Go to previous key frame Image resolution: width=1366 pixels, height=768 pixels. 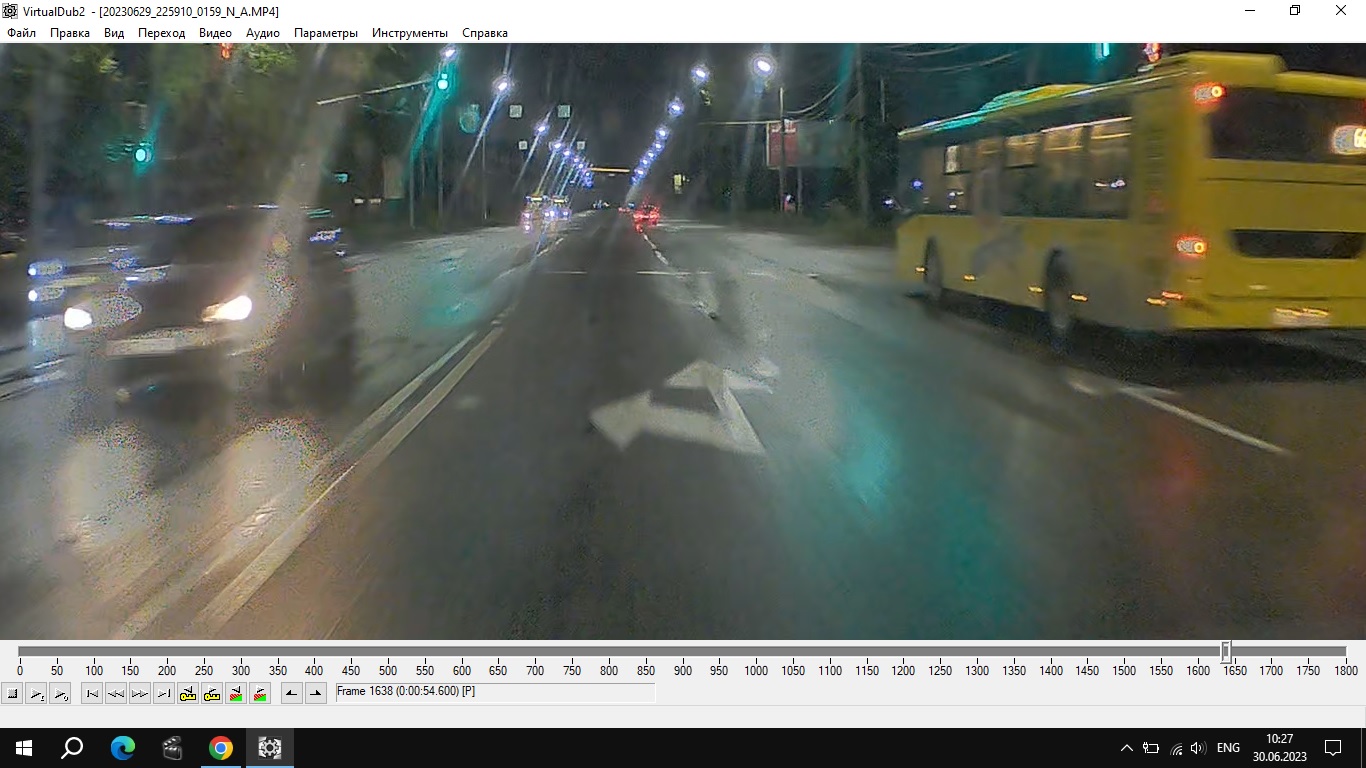click(188, 693)
